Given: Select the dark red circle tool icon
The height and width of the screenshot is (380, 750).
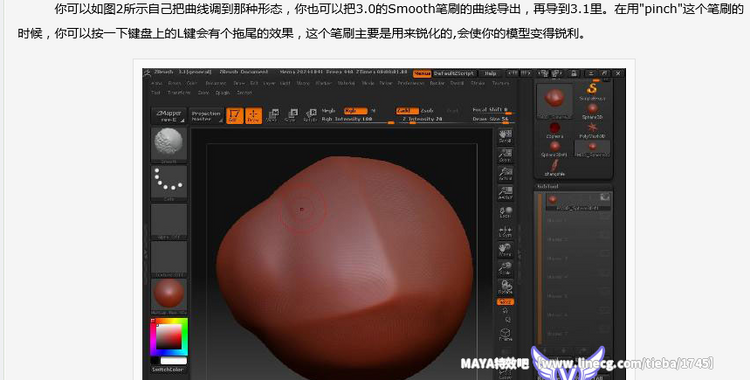Looking at the screenshot, I should coord(554,130).
